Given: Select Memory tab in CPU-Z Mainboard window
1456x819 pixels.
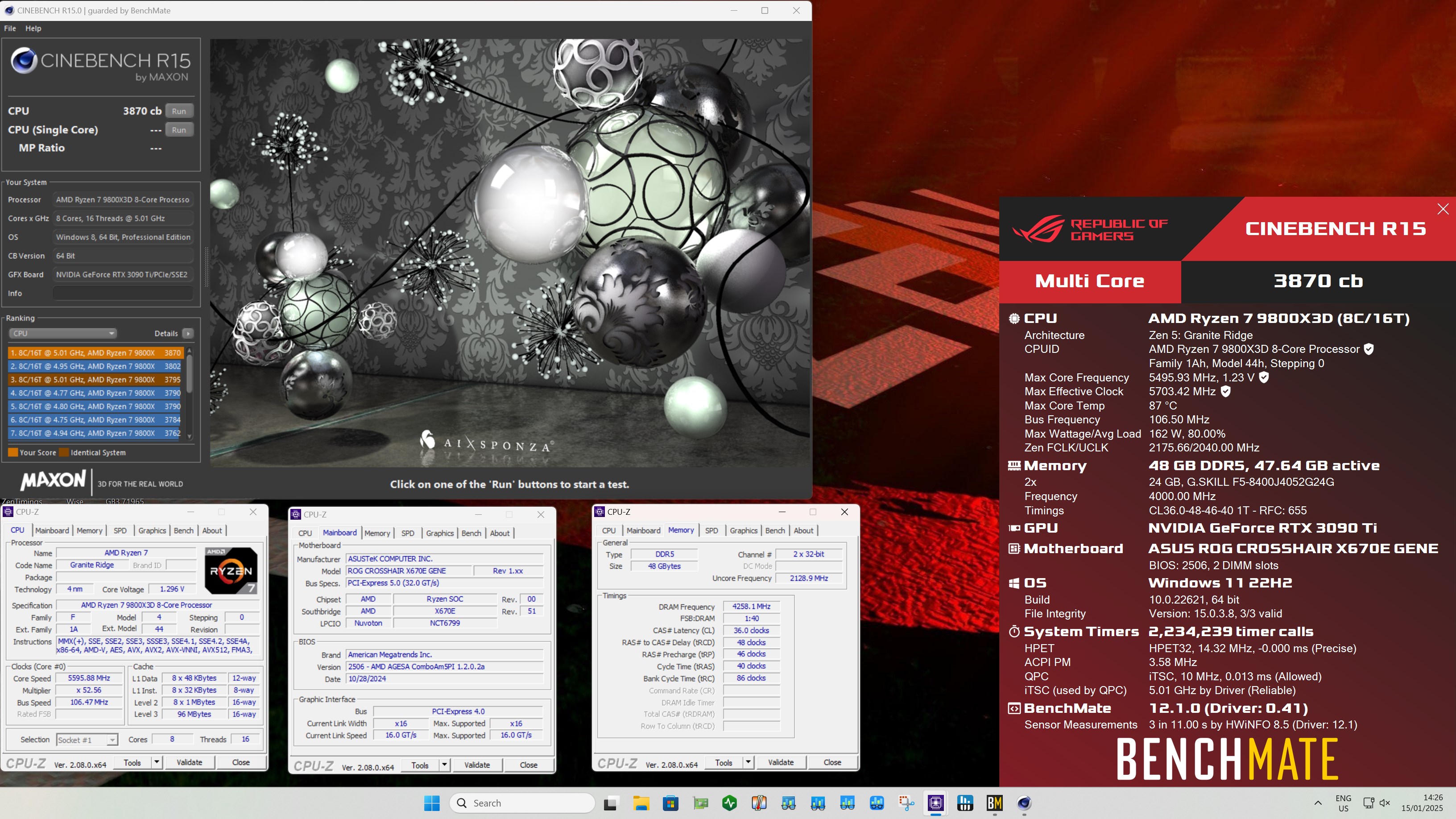Looking at the screenshot, I should click(x=377, y=534).
